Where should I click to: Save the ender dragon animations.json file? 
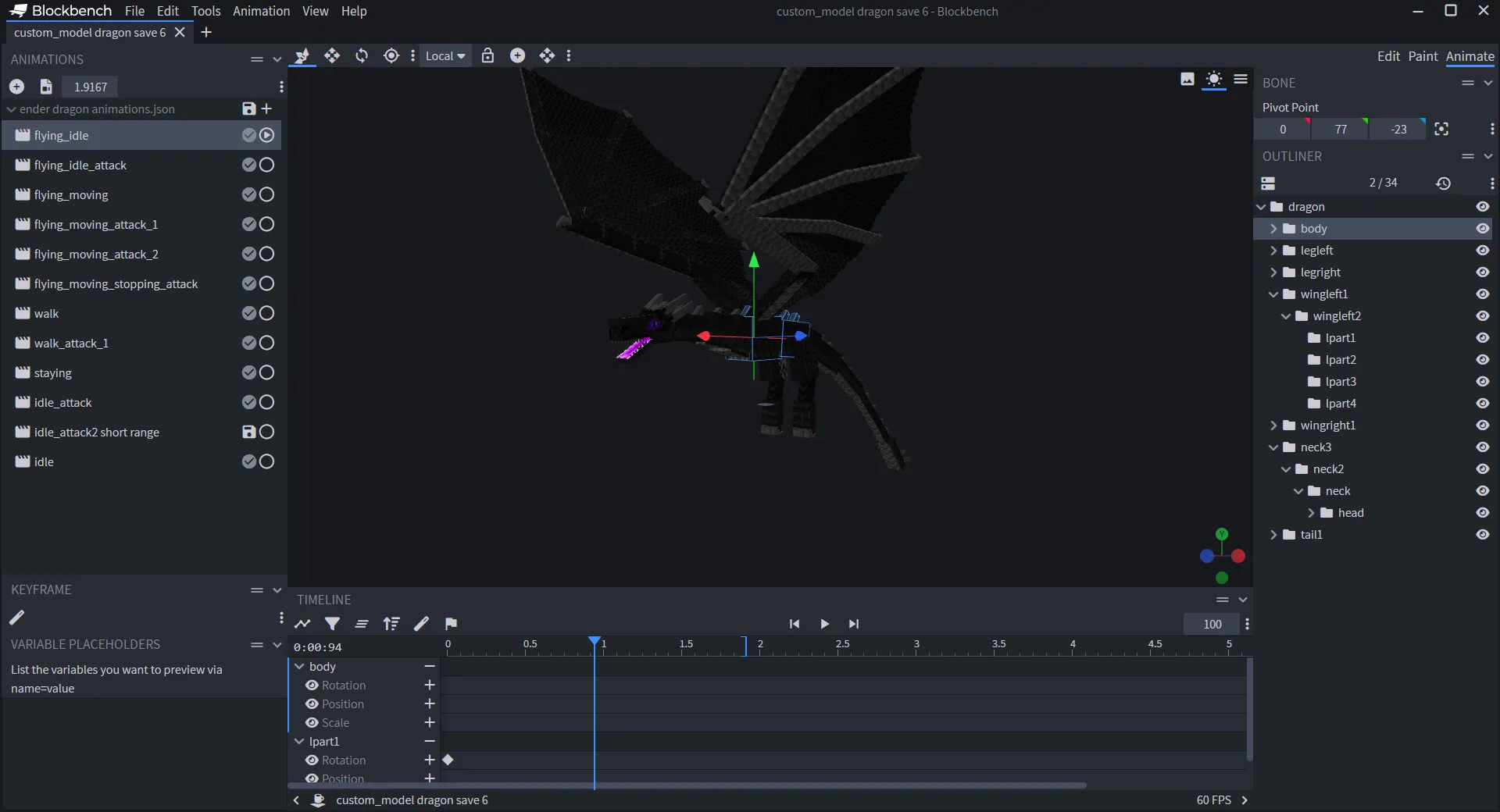(248, 109)
